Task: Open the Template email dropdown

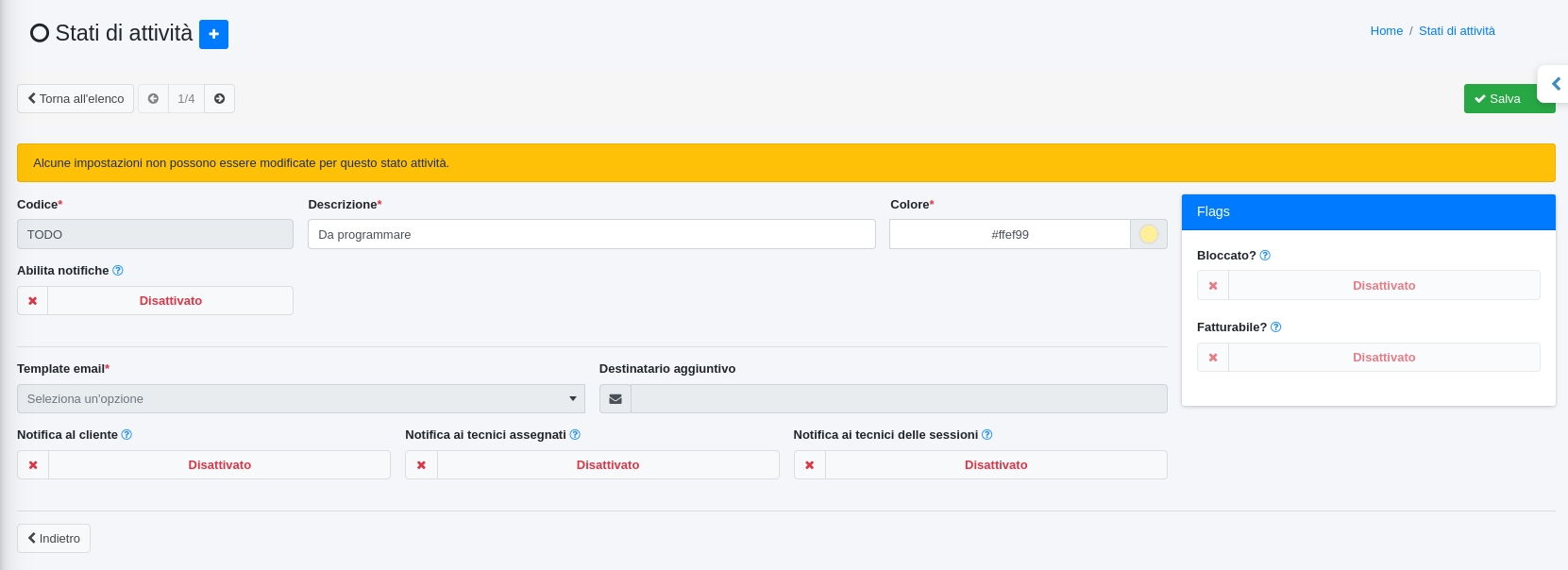Action: pos(300,399)
